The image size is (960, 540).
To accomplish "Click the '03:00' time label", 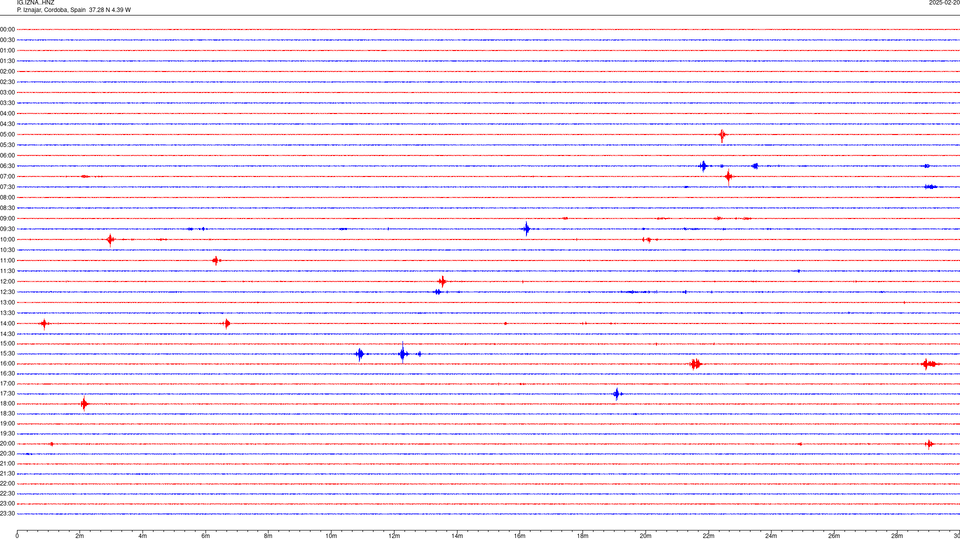I will (8, 92).
